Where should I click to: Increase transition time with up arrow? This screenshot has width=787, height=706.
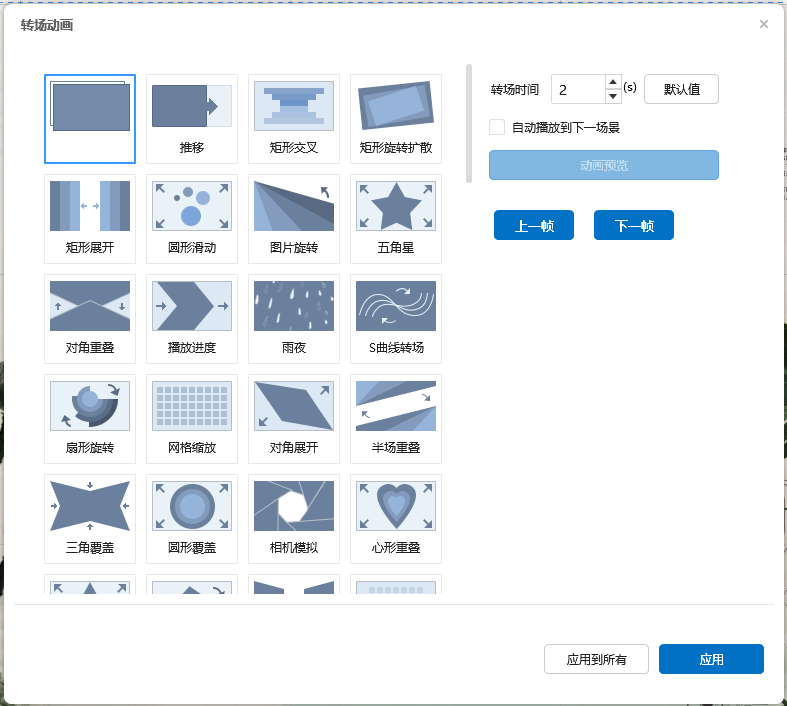point(613,82)
